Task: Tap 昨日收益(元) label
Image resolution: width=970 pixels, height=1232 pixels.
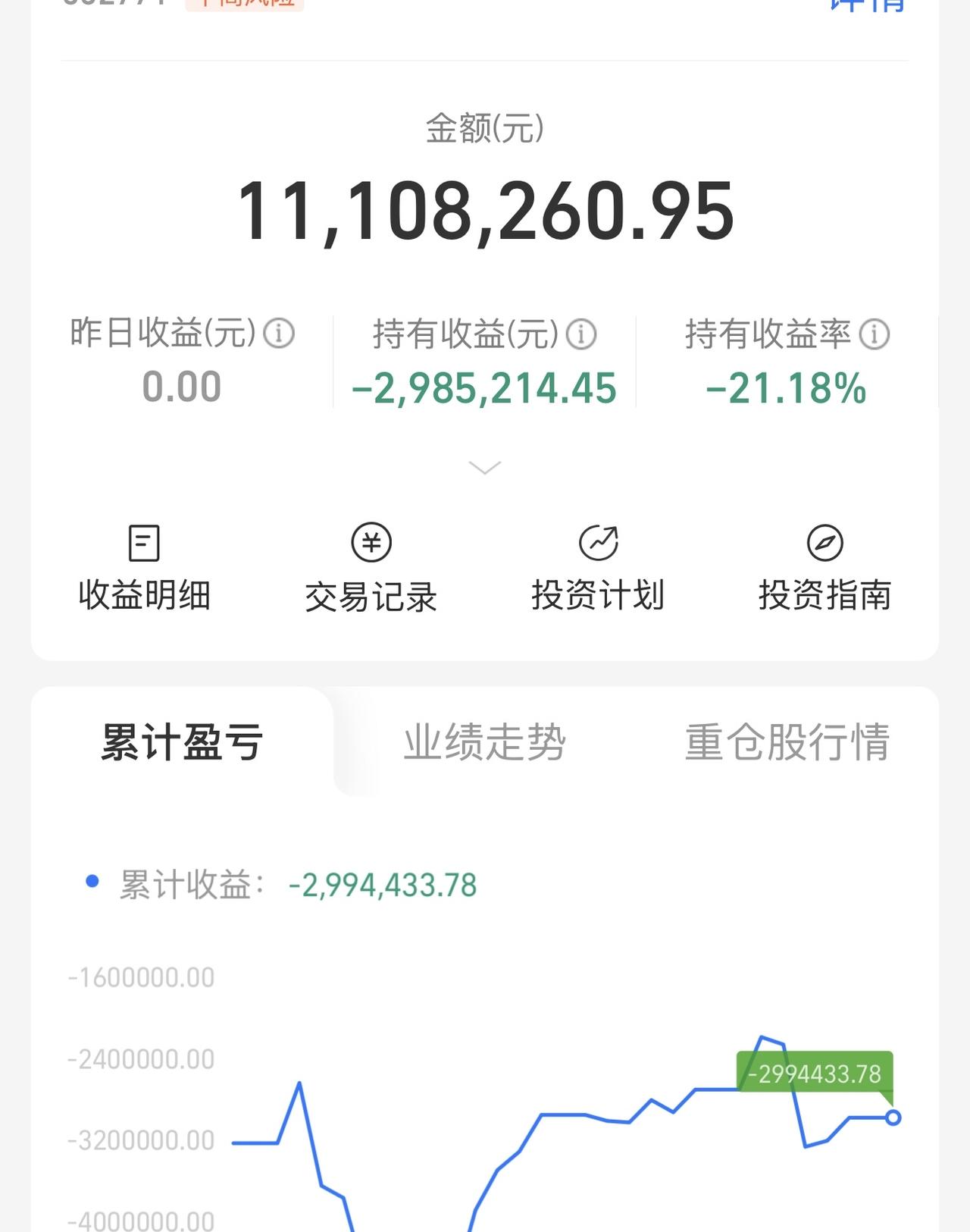Action: [x=164, y=333]
